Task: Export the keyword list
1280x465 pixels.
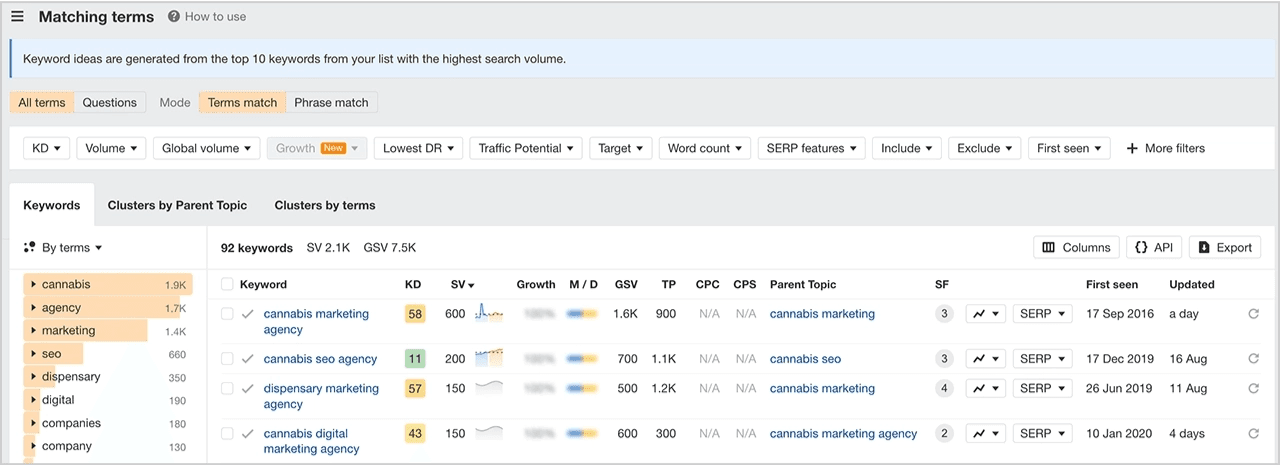Action: pos(1225,248)
